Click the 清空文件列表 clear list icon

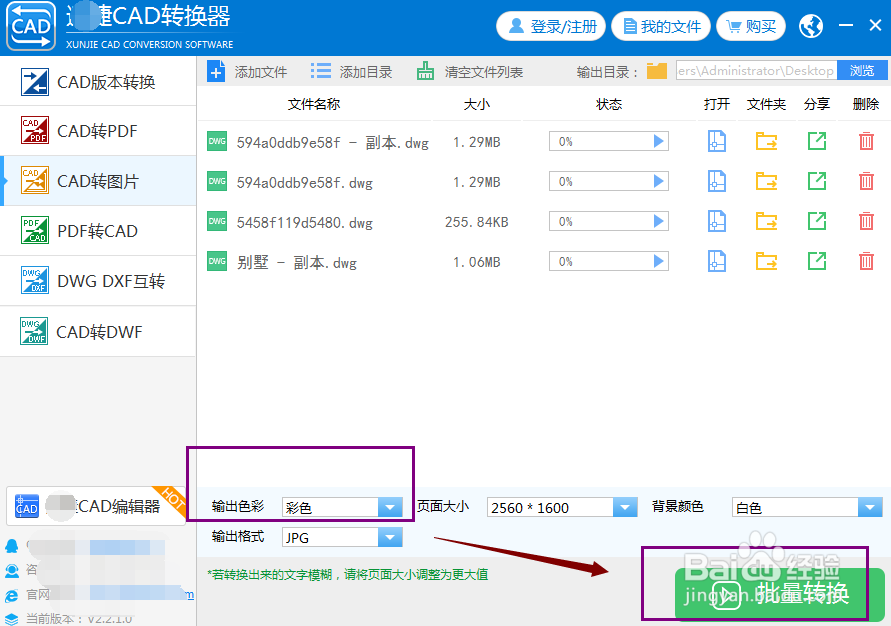424,70
